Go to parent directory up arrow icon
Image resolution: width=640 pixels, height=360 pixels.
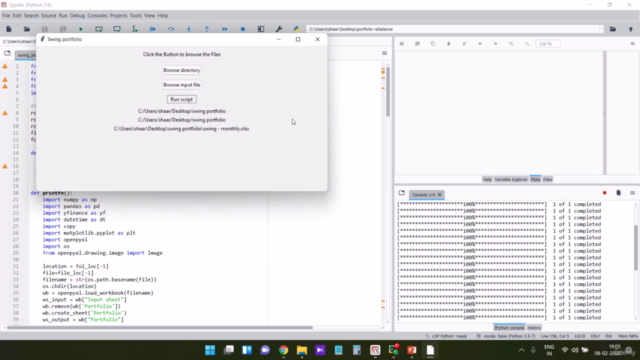(x=631, y=29)
